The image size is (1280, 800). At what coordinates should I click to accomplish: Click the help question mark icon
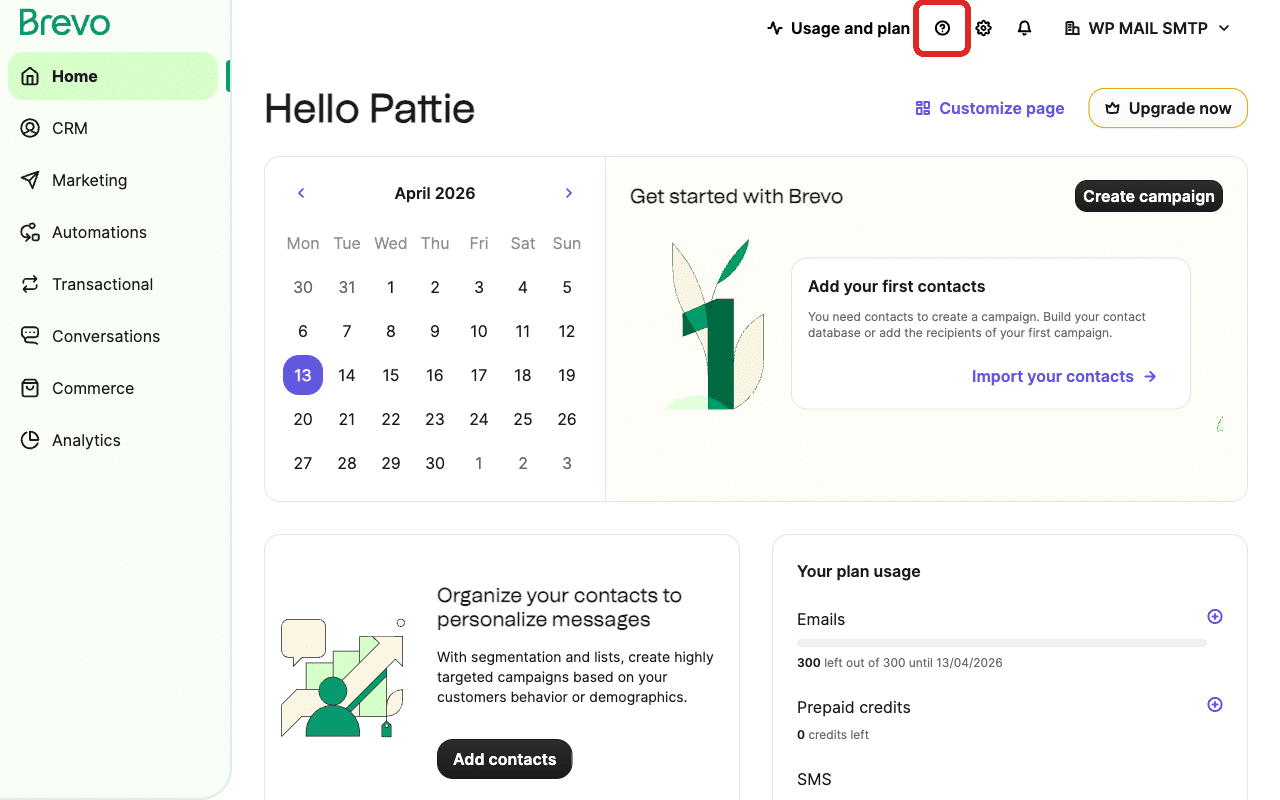(942, 28)
